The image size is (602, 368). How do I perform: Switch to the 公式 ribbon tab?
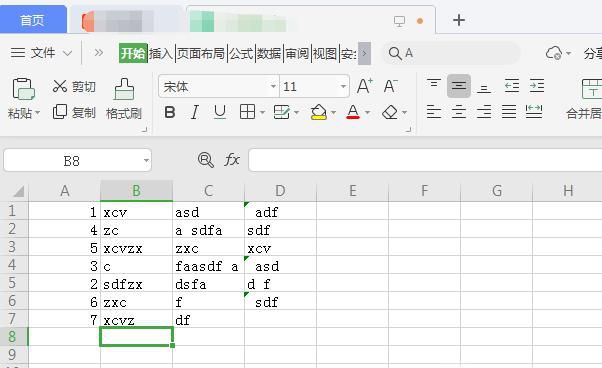(x=241, y=53)
